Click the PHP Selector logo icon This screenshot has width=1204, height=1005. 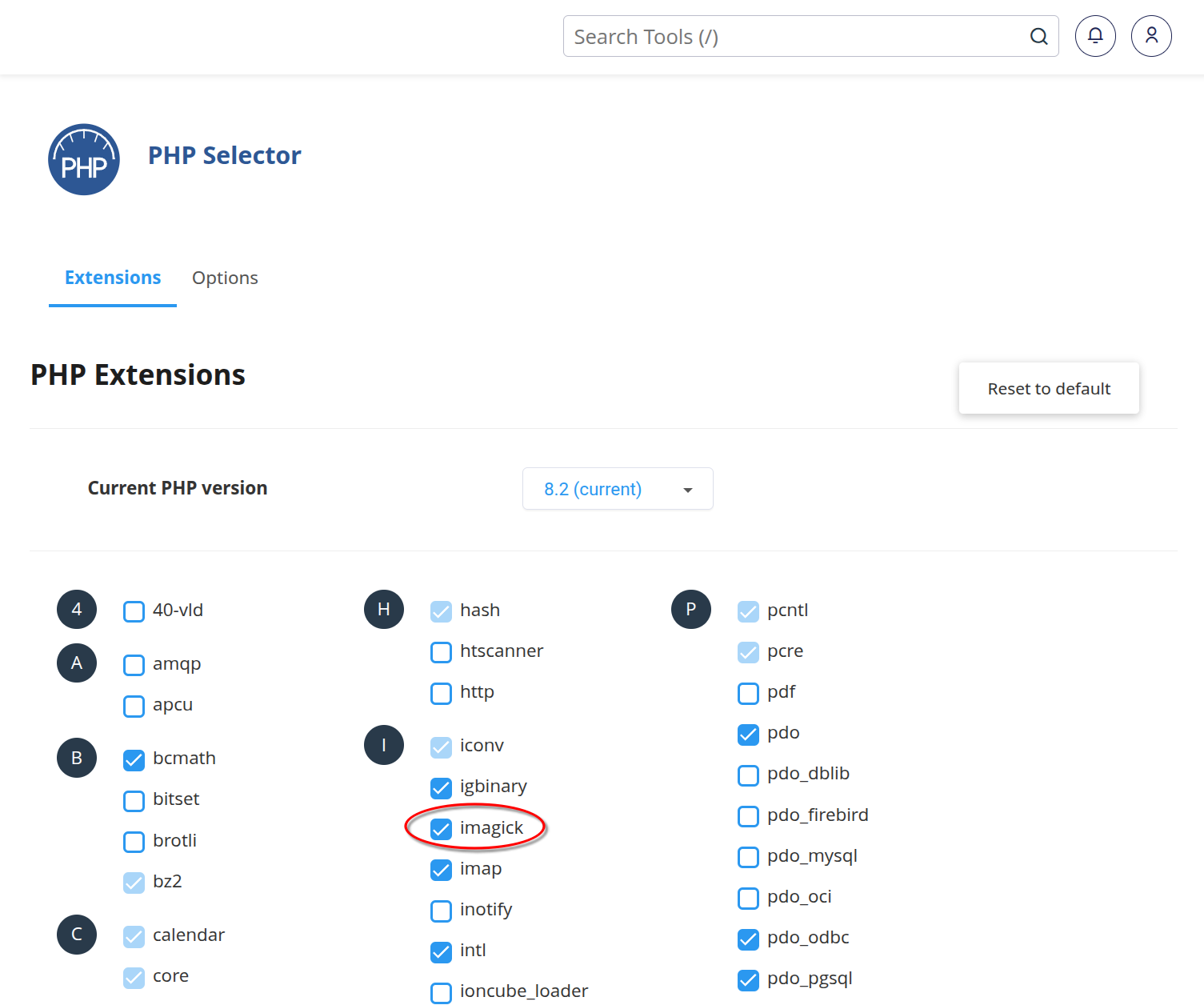coord(84,159)
